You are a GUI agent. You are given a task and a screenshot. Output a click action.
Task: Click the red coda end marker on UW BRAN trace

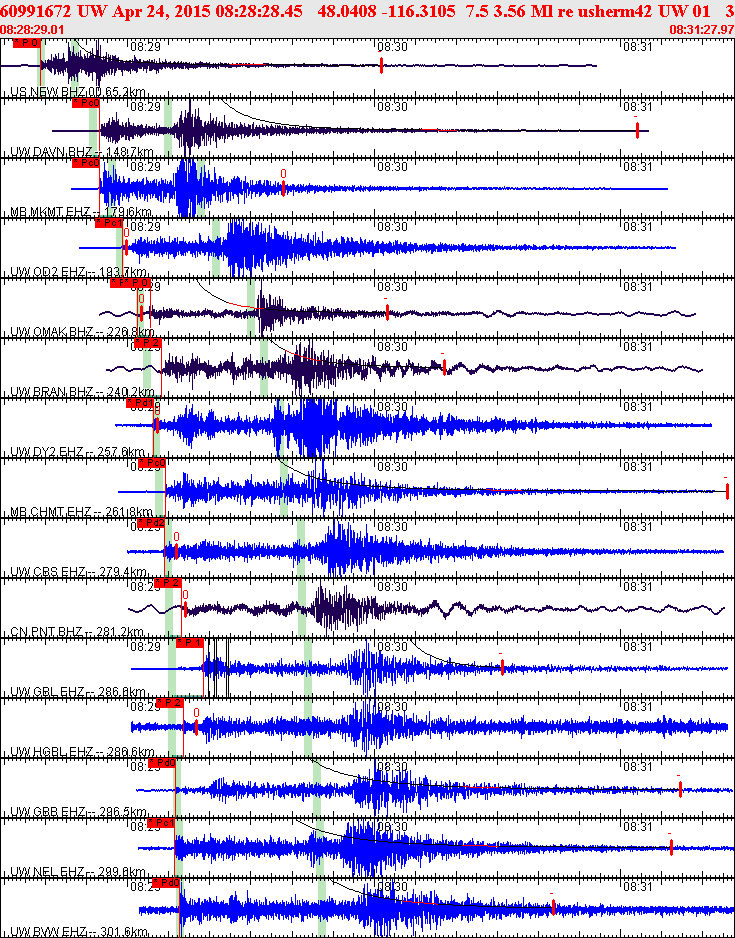click(x=444, y=367)
